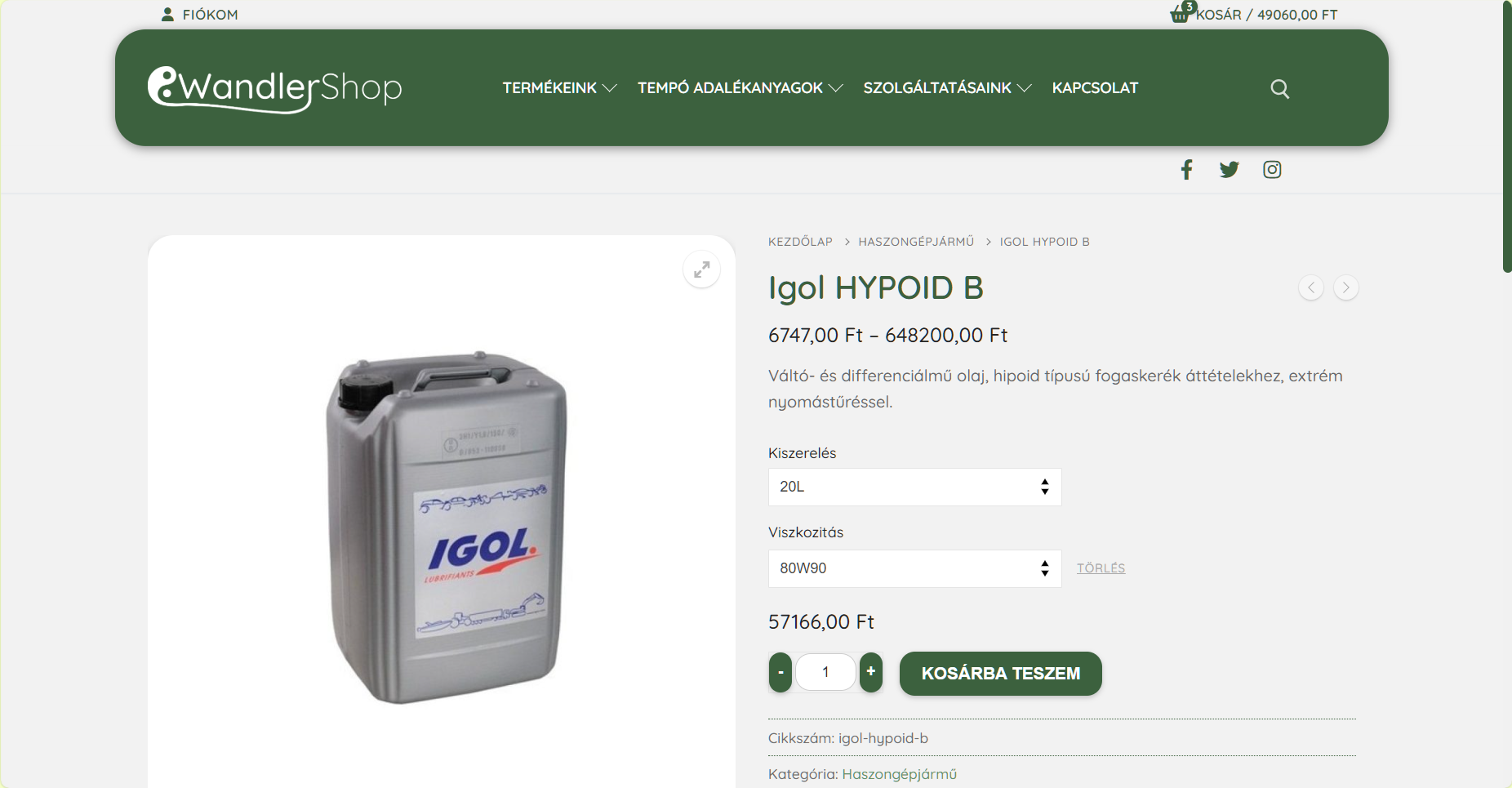Go to next product arrow
This screenshot has width=1512, height=788.
[1345, 287]
